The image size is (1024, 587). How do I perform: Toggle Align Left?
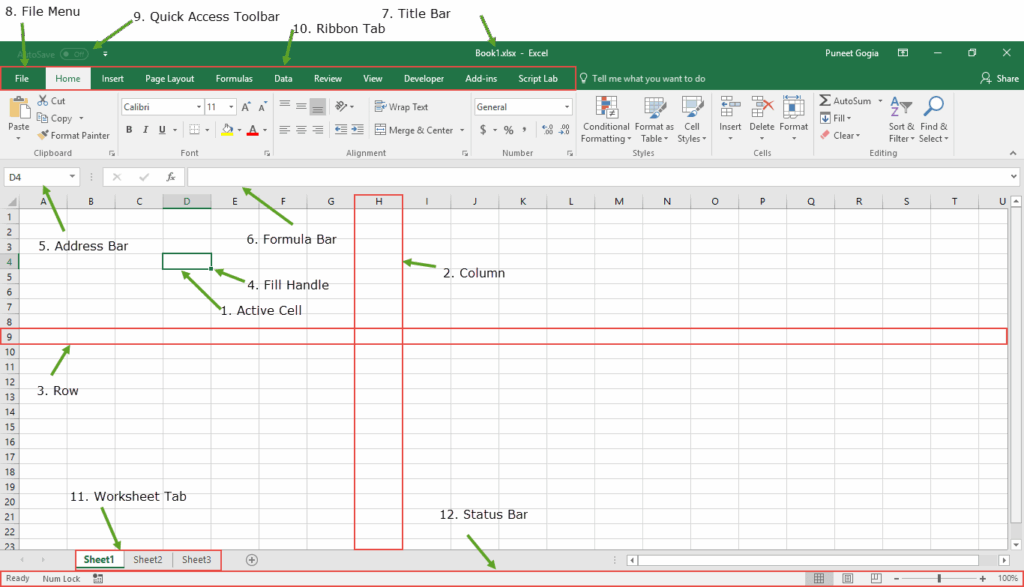[285, 130]
